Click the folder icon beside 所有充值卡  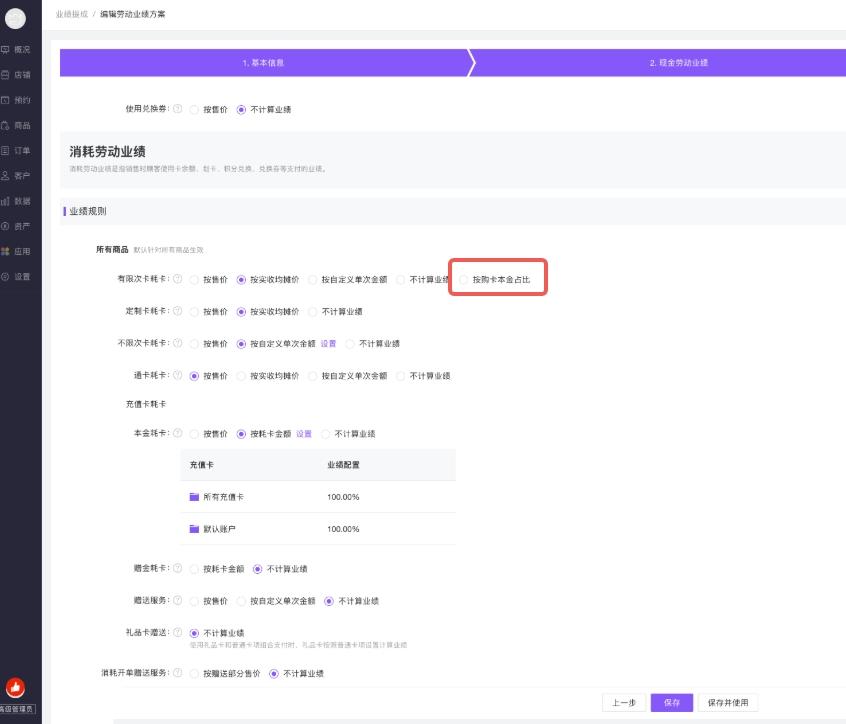point(194,496)
